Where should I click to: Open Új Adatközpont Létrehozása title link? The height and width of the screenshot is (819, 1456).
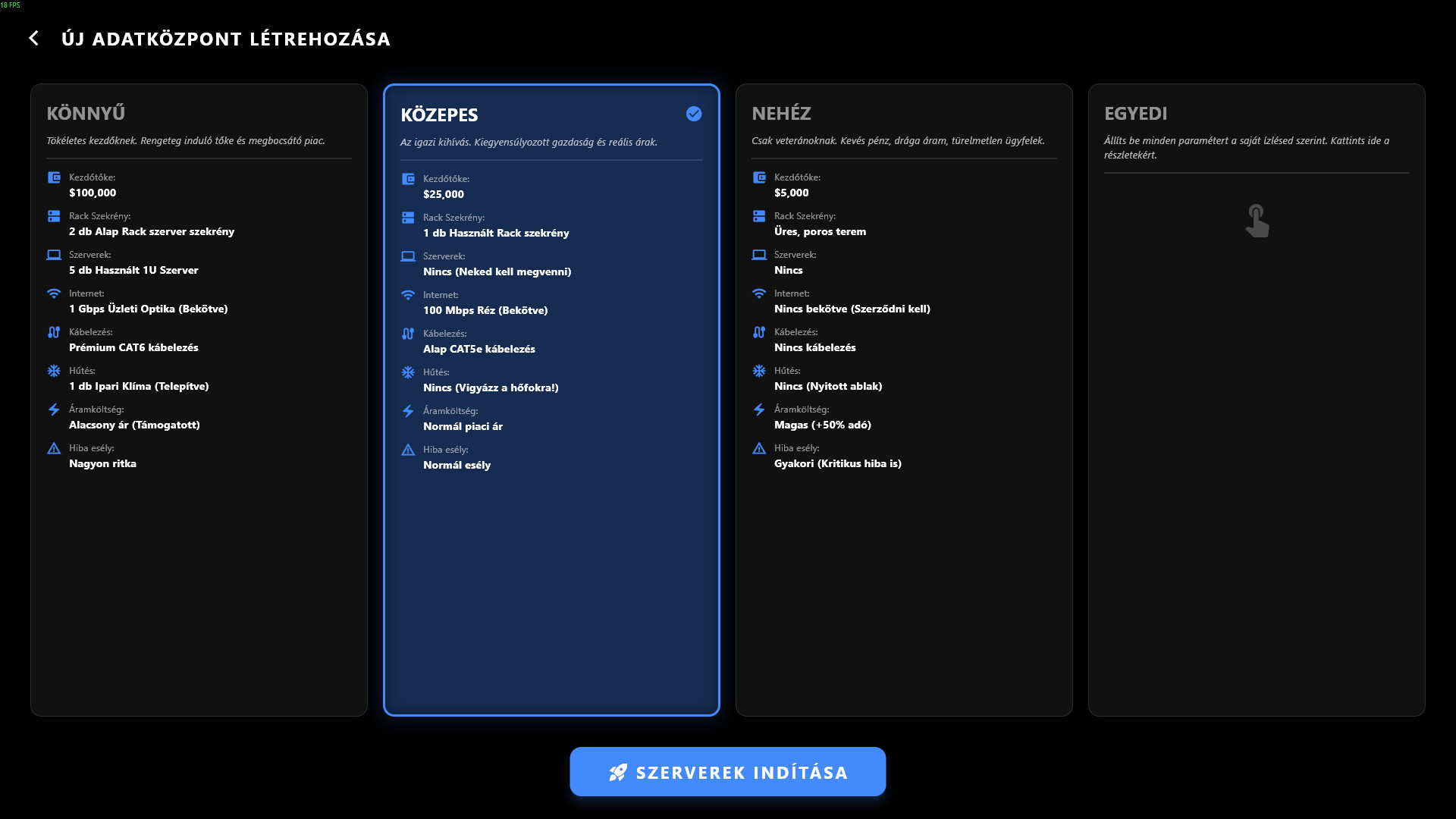(x=227, y=39)
